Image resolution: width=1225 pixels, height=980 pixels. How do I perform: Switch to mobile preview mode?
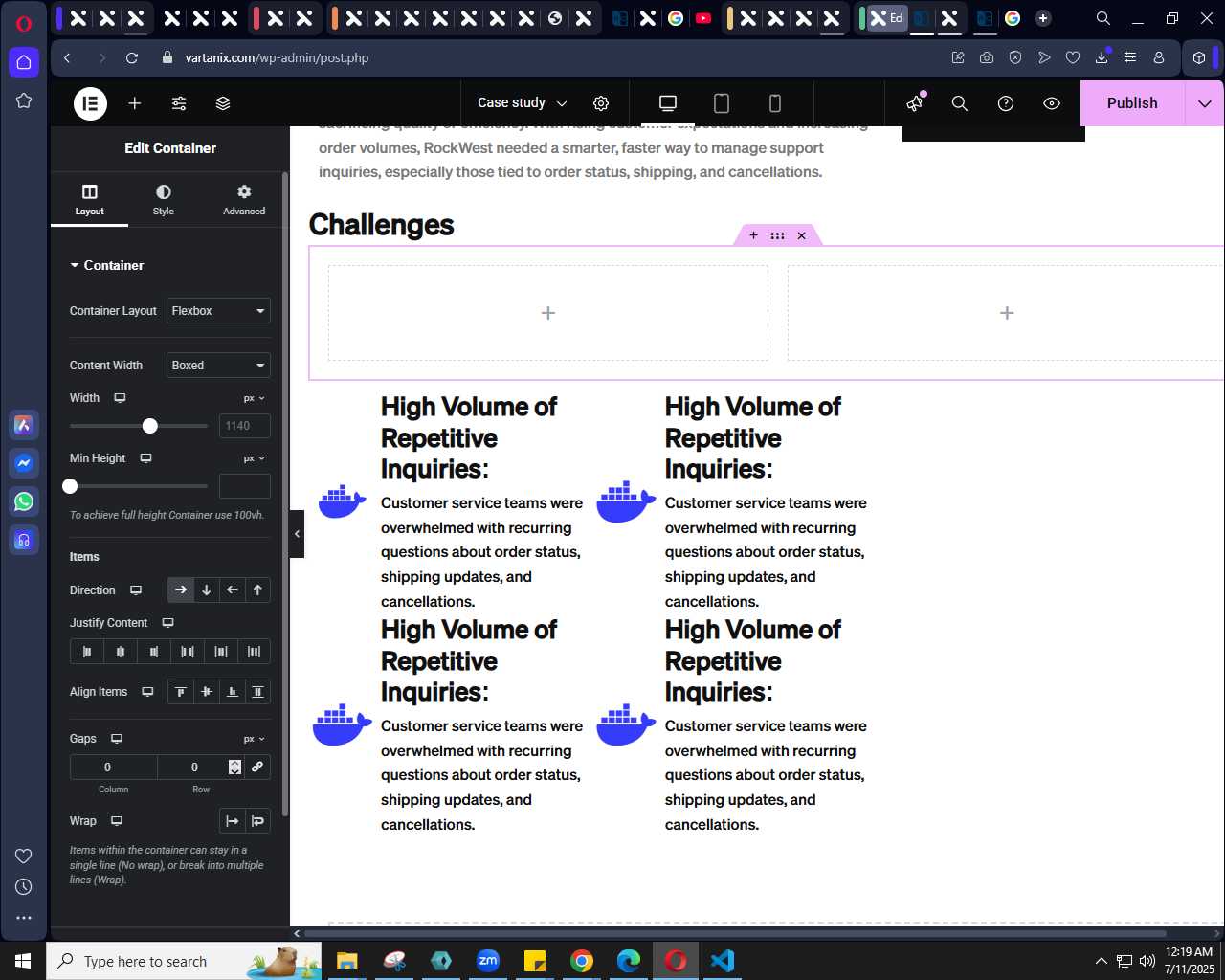coord(775,103)
